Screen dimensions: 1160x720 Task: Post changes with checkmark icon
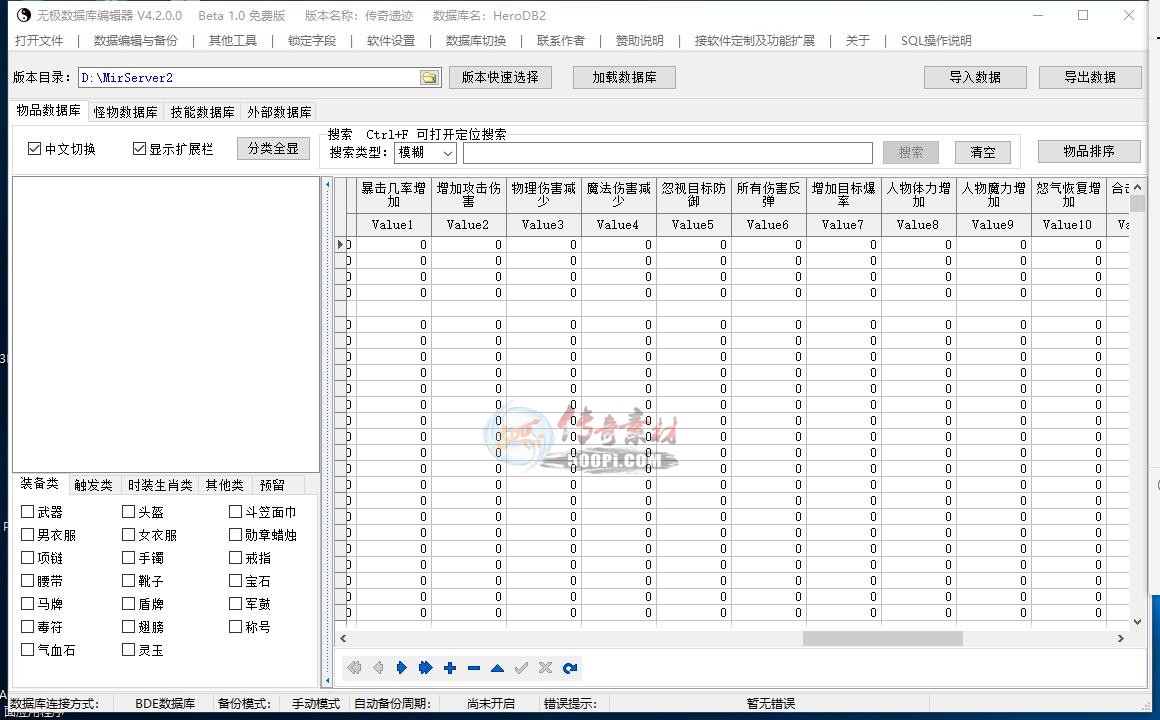pos(522,668)
